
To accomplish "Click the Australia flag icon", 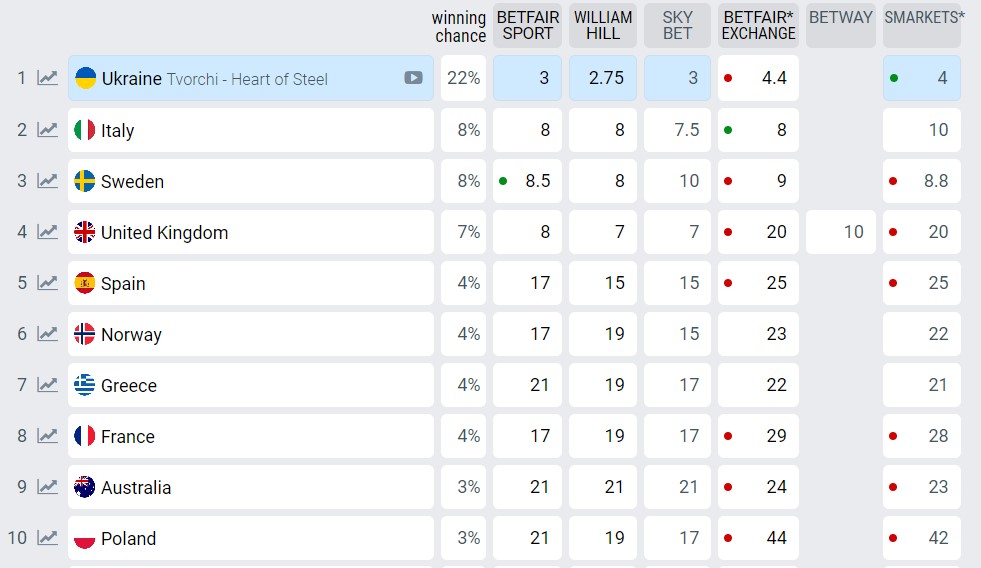I will 85,487.
